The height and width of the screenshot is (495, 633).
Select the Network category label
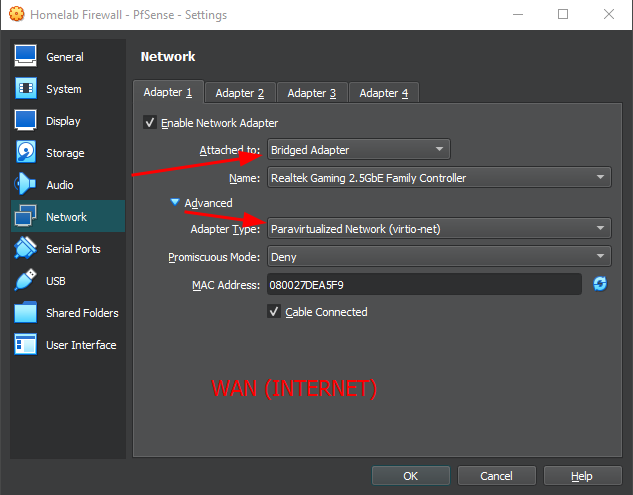(66, 217)
